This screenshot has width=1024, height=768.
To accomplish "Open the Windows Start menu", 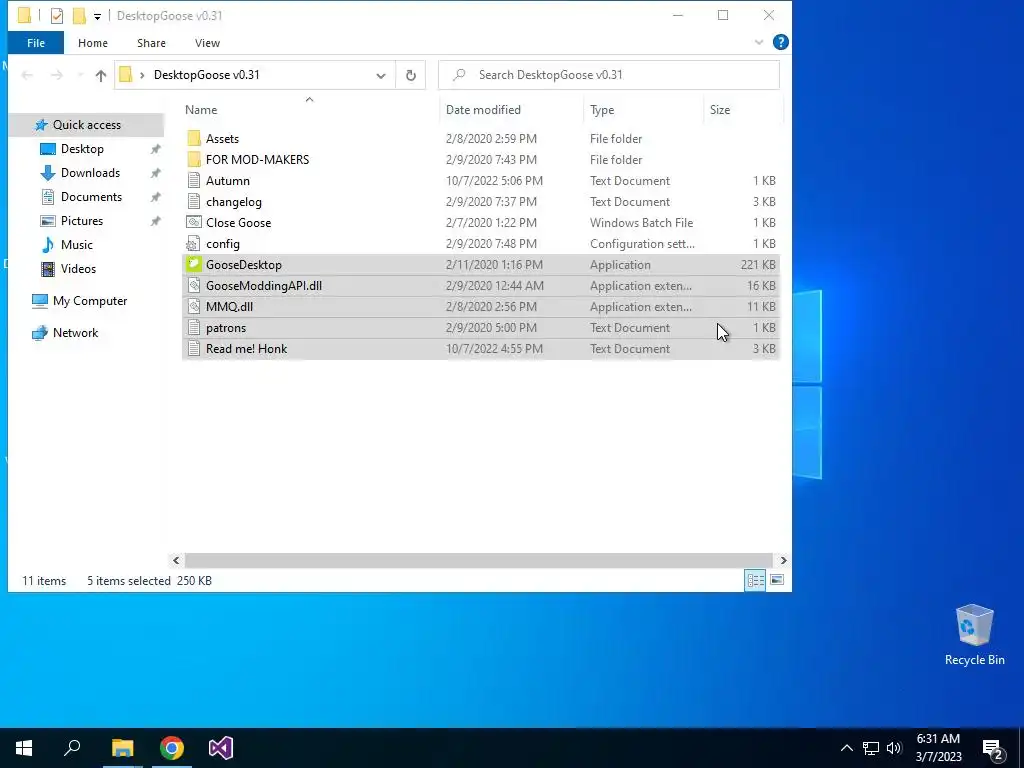I will point(24,748).
